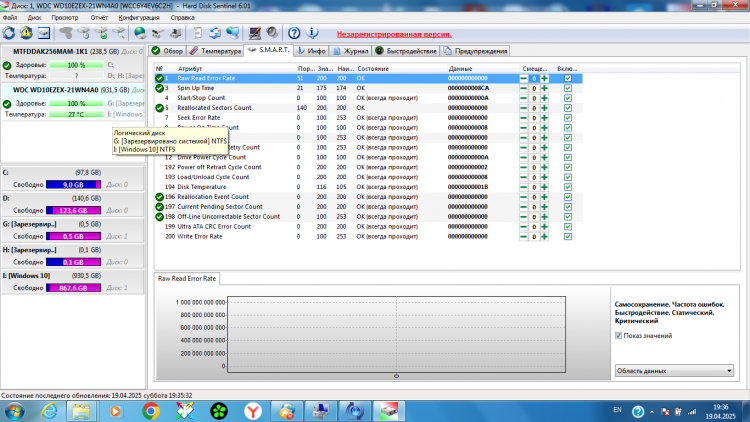This screenshot has height=422, width=750.
Task: Open the Диск menu
Action: 34,18
